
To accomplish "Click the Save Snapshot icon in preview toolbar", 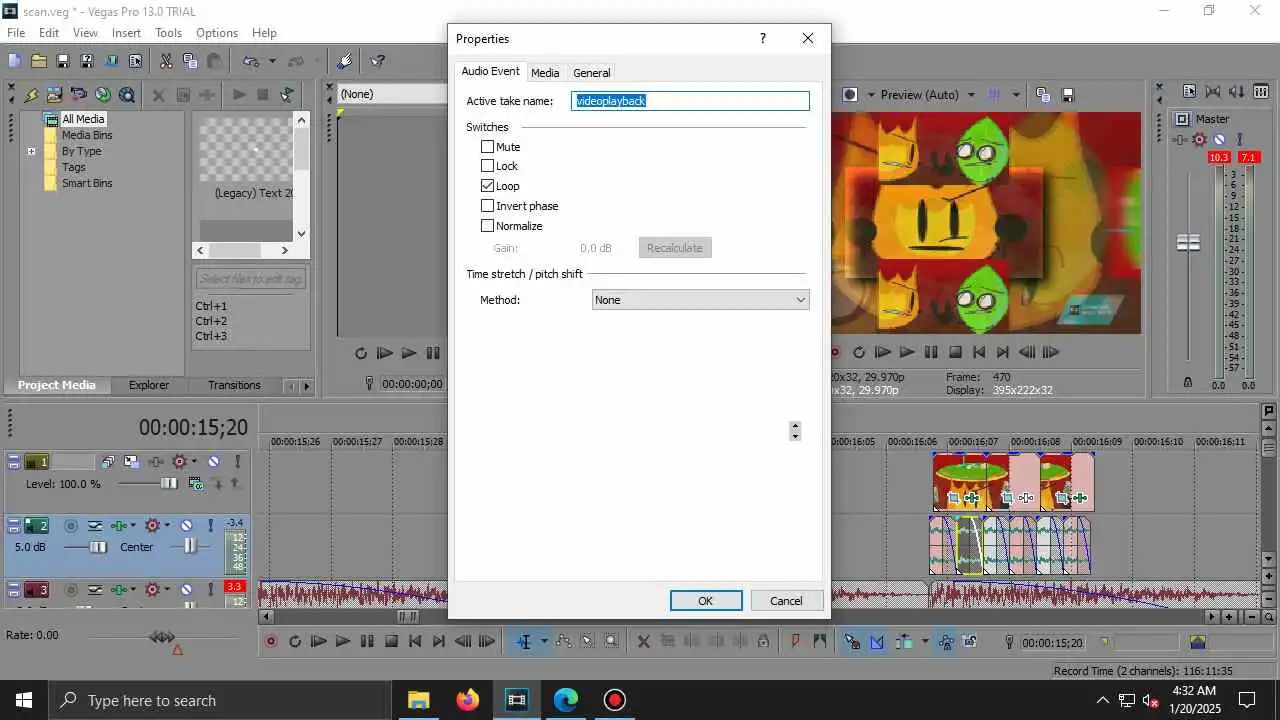I will click(x=1067, y=95).
